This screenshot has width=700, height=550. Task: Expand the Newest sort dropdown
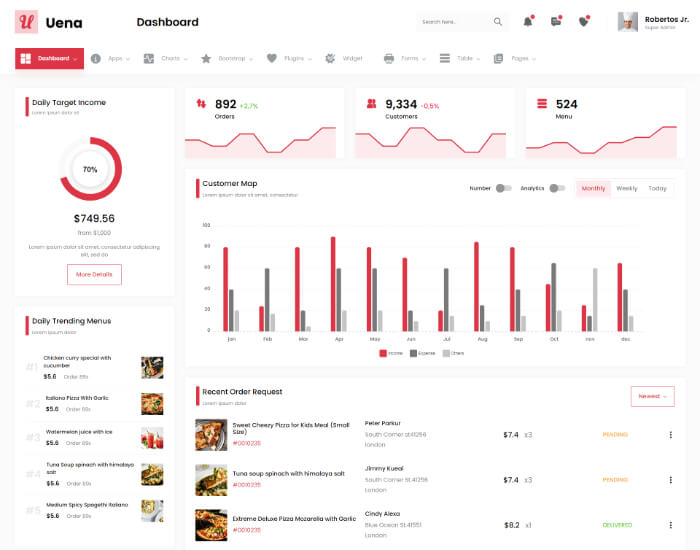point(652,396)
